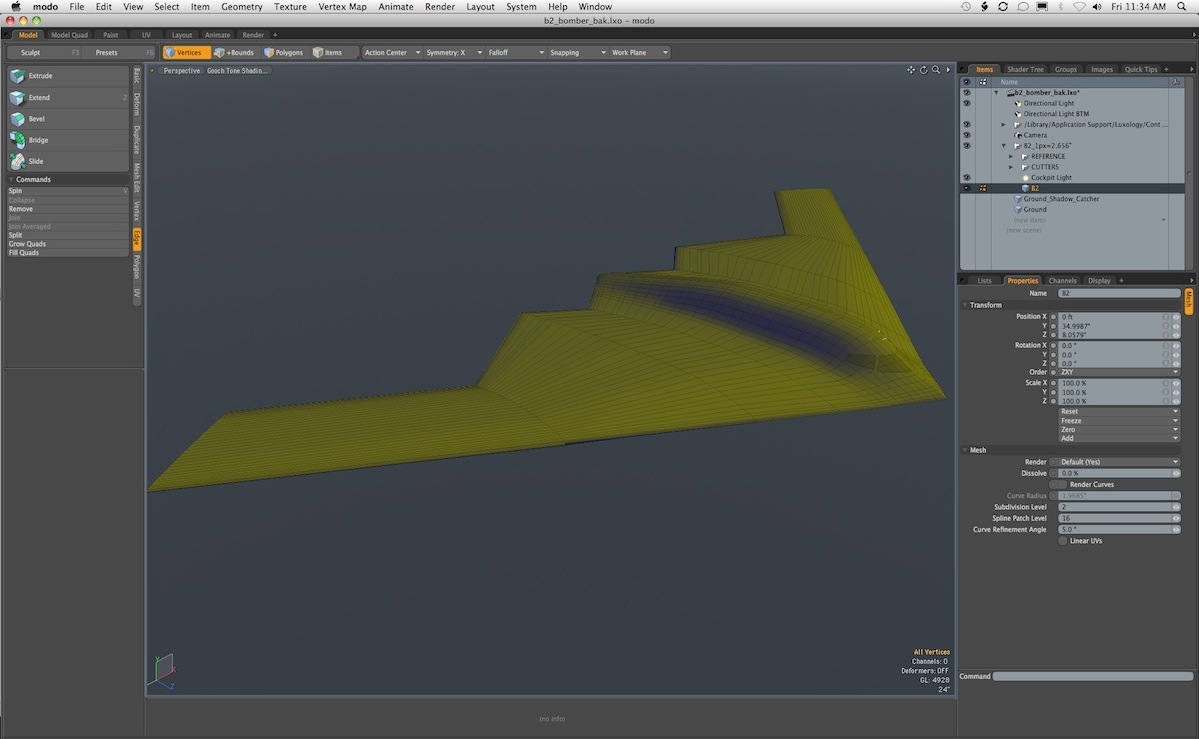The width and height of the screenshot is (1199, 739).
Task: Hide the Camera item using eye icon
Action: (966, 135)
